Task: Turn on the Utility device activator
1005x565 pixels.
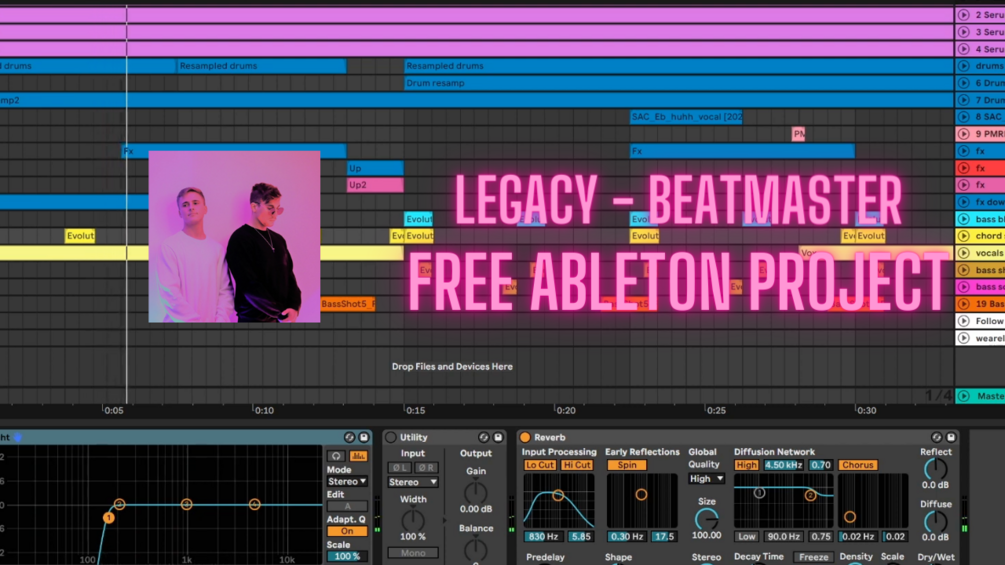Action: click(x=391, y=438)
